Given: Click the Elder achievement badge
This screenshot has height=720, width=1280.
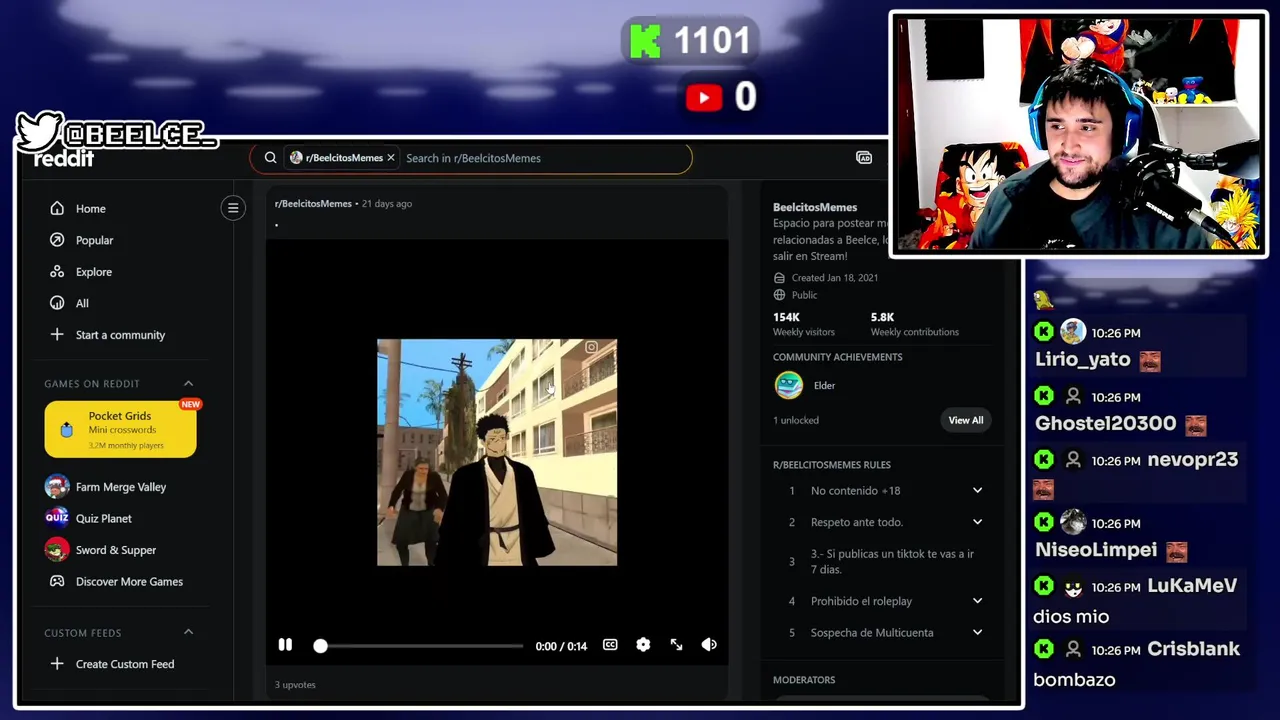Looking at the screenshot, I should [789, 385].
